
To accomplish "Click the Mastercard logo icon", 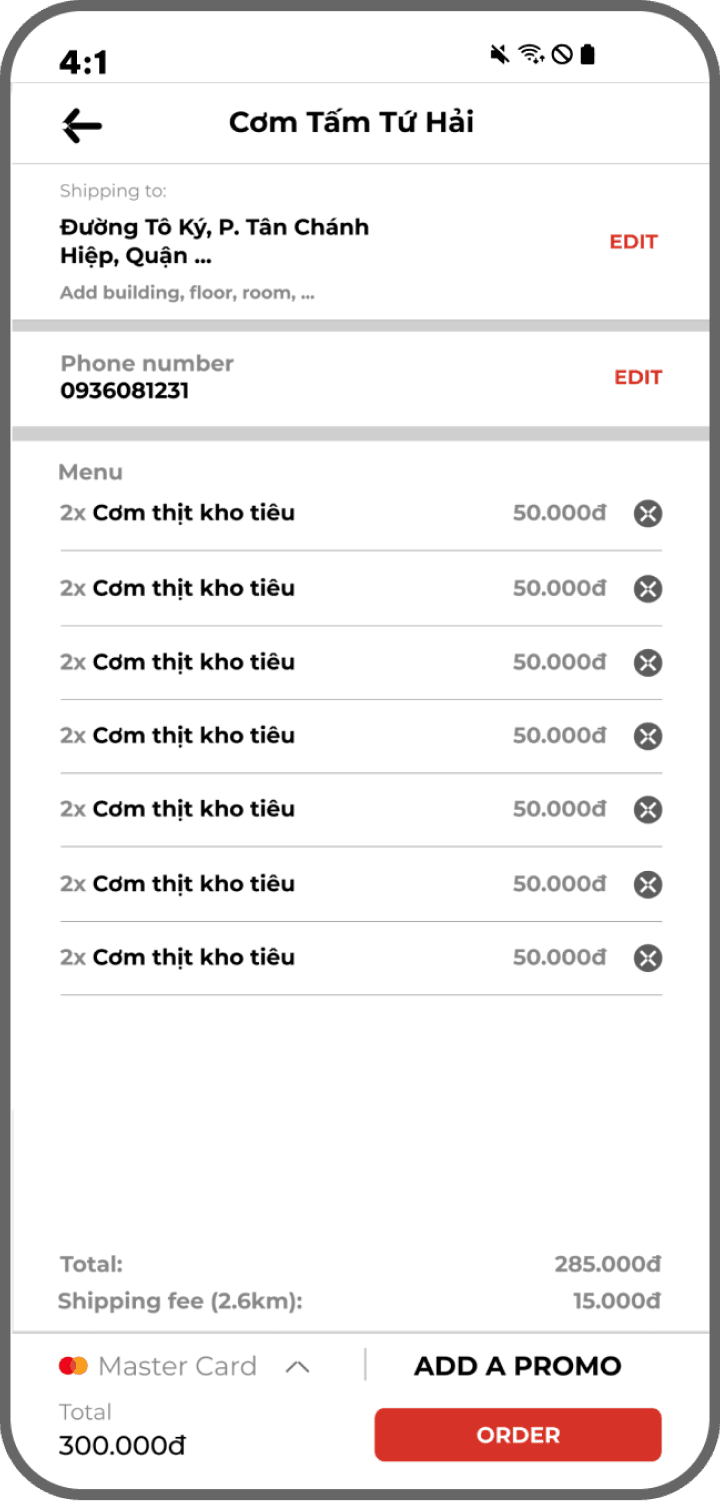I will click(73, 1366).
